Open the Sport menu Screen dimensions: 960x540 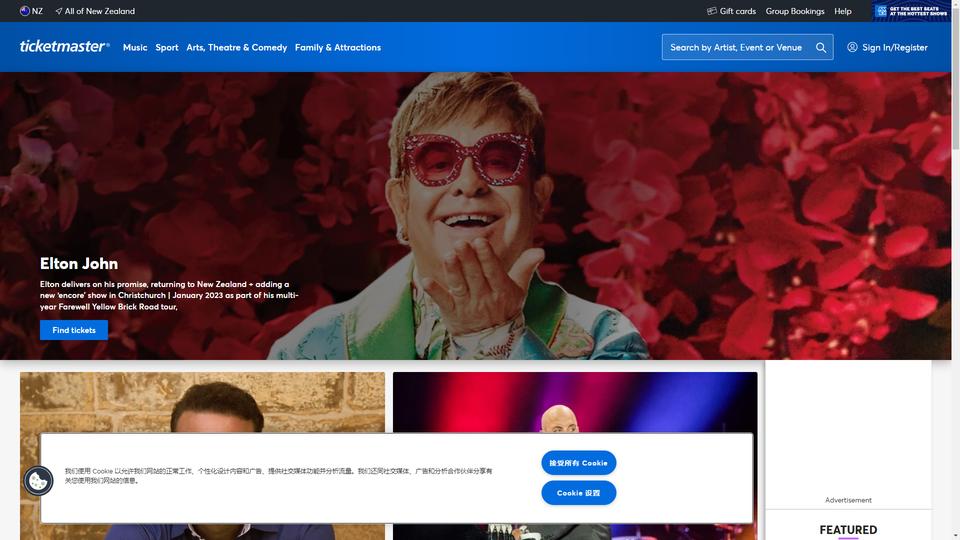[167, 47]
